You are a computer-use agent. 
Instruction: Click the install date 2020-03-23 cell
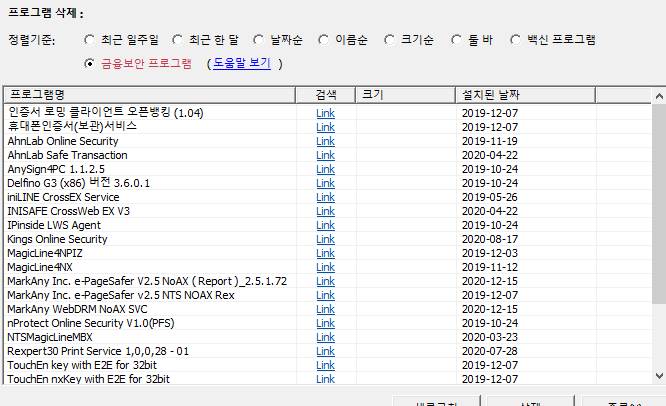490,337
